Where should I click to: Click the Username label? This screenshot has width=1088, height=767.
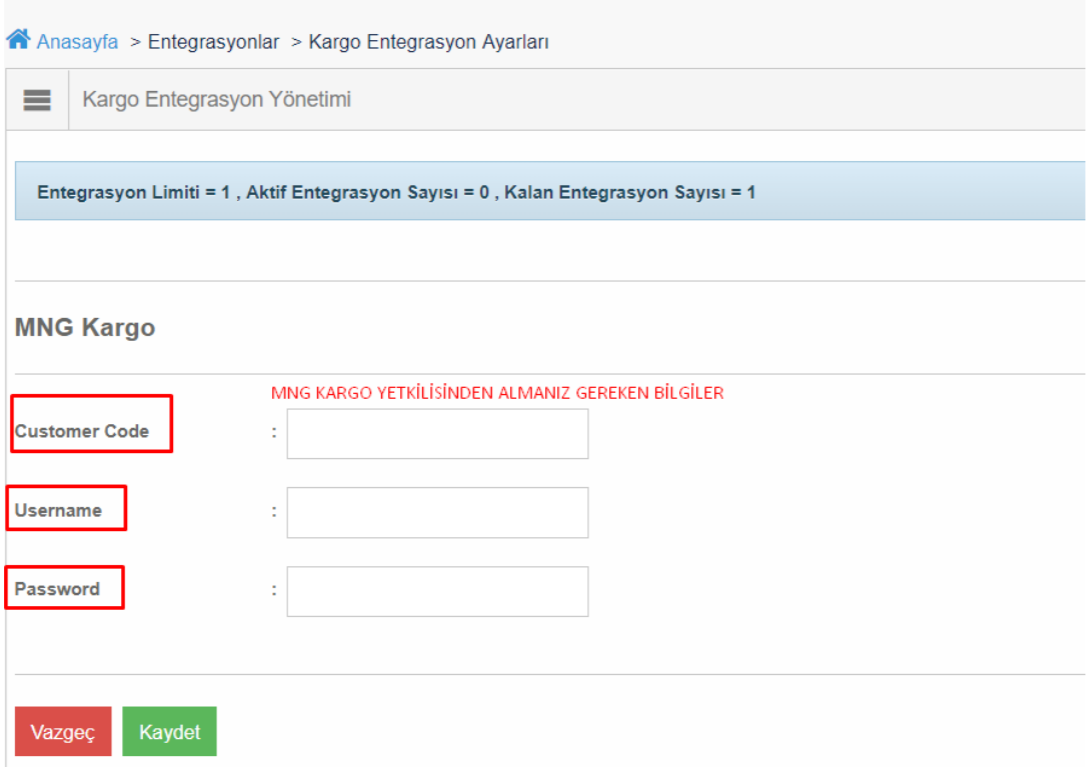click(58, 510)
